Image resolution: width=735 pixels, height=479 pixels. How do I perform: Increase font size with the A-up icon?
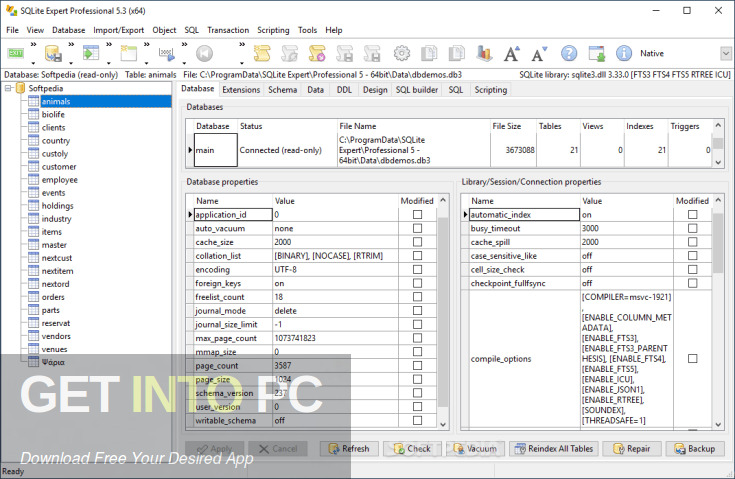click(x=512, y=53)
